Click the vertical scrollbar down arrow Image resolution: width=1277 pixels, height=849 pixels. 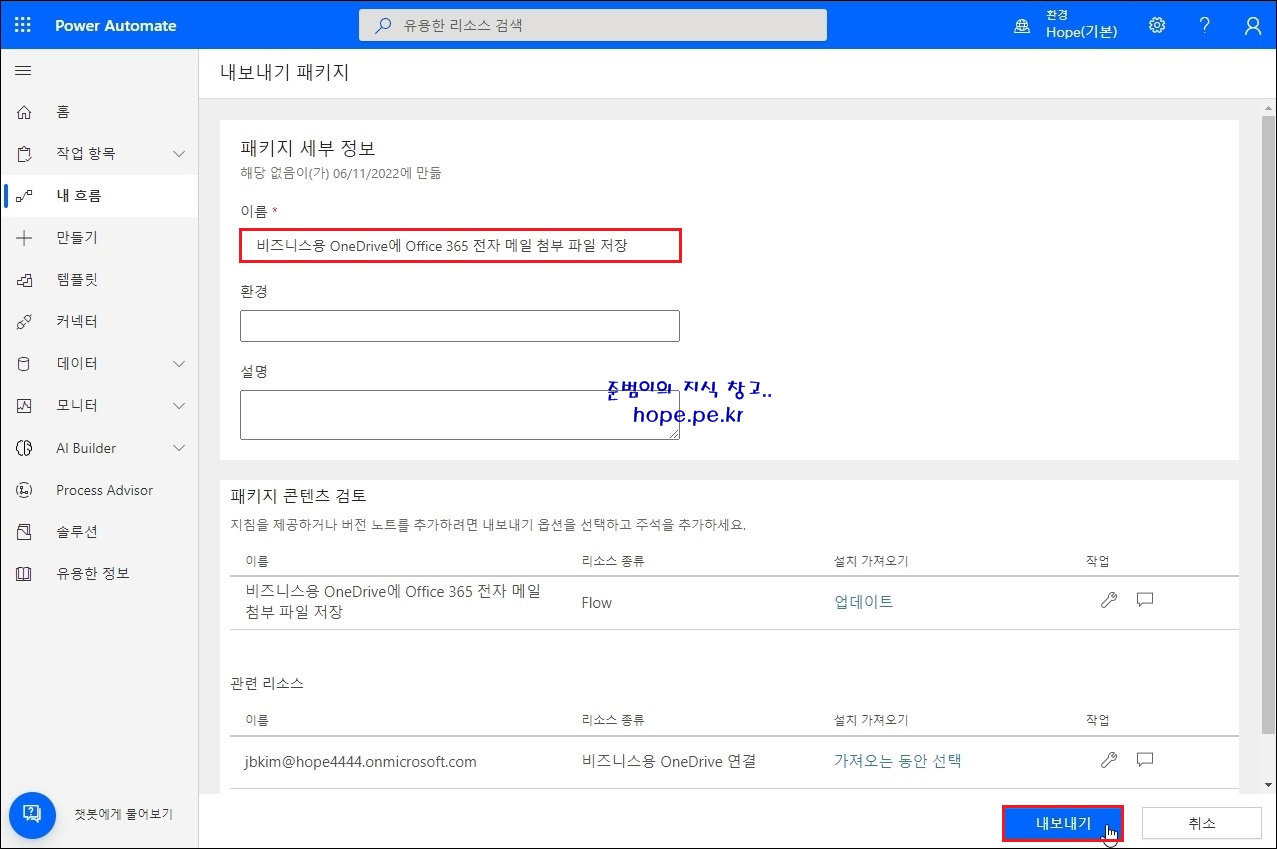tap(1268, 786)
